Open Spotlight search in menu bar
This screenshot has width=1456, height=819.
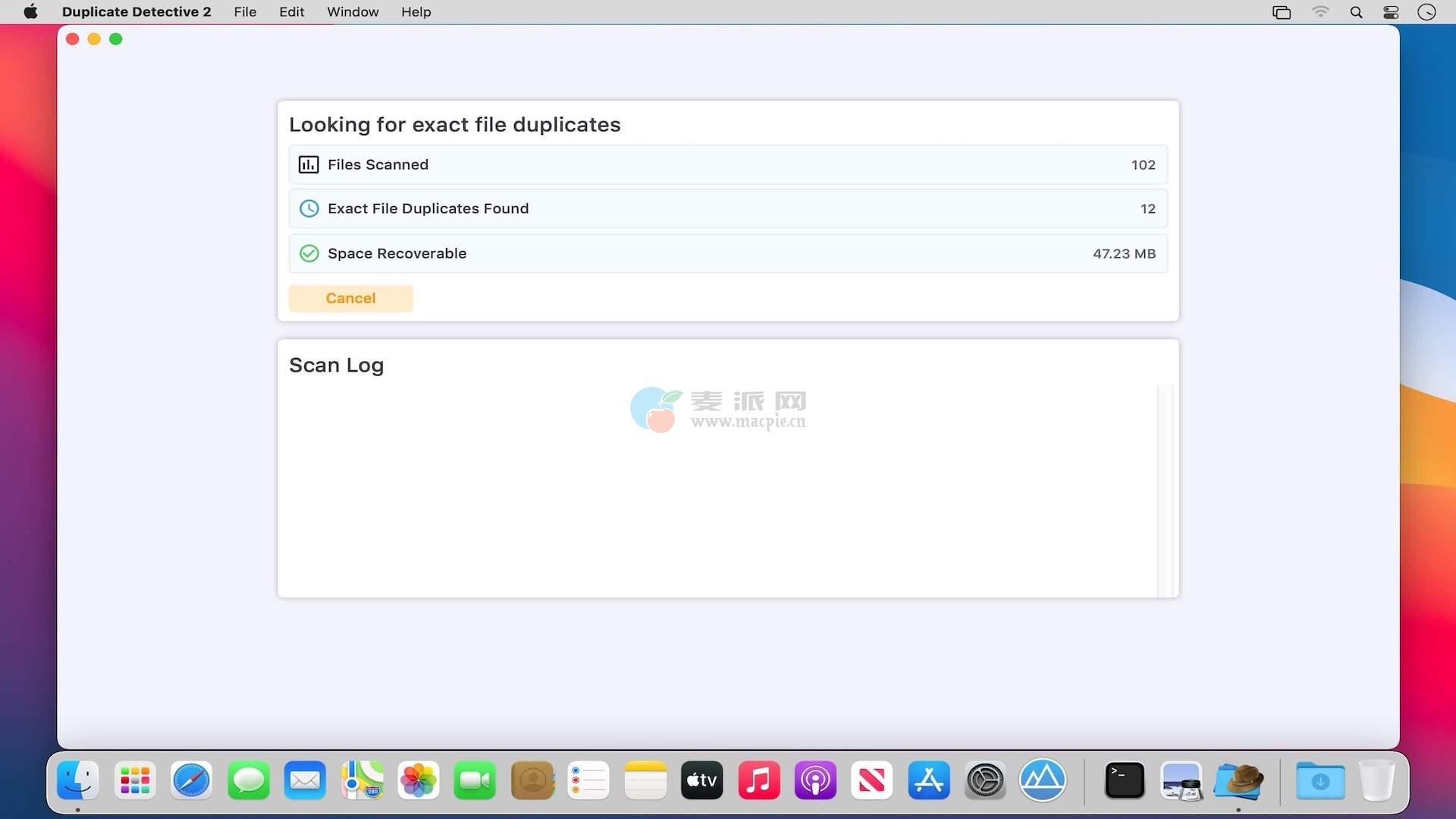[x=1356, y=12]
